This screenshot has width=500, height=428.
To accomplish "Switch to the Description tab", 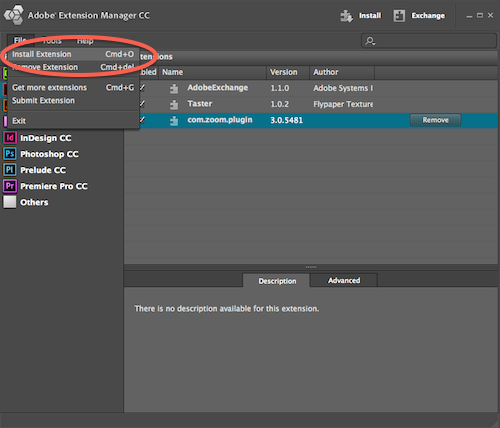I will click(x=277, y=281).
